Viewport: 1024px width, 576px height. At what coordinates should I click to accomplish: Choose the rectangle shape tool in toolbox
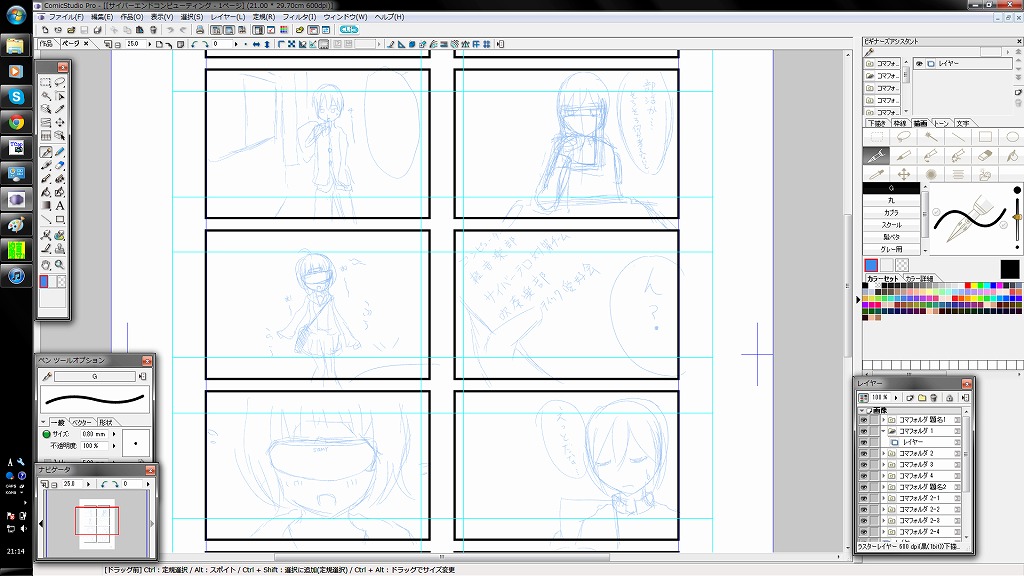tap(59, 219)
